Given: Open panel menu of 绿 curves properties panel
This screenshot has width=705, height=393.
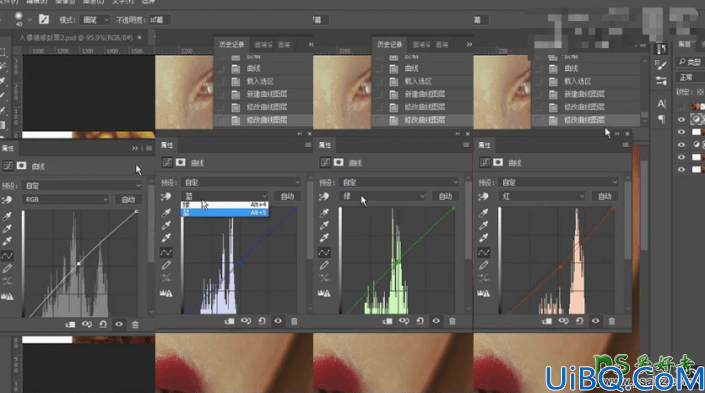Looking at the screenshot, I should [x=466, y=145].
